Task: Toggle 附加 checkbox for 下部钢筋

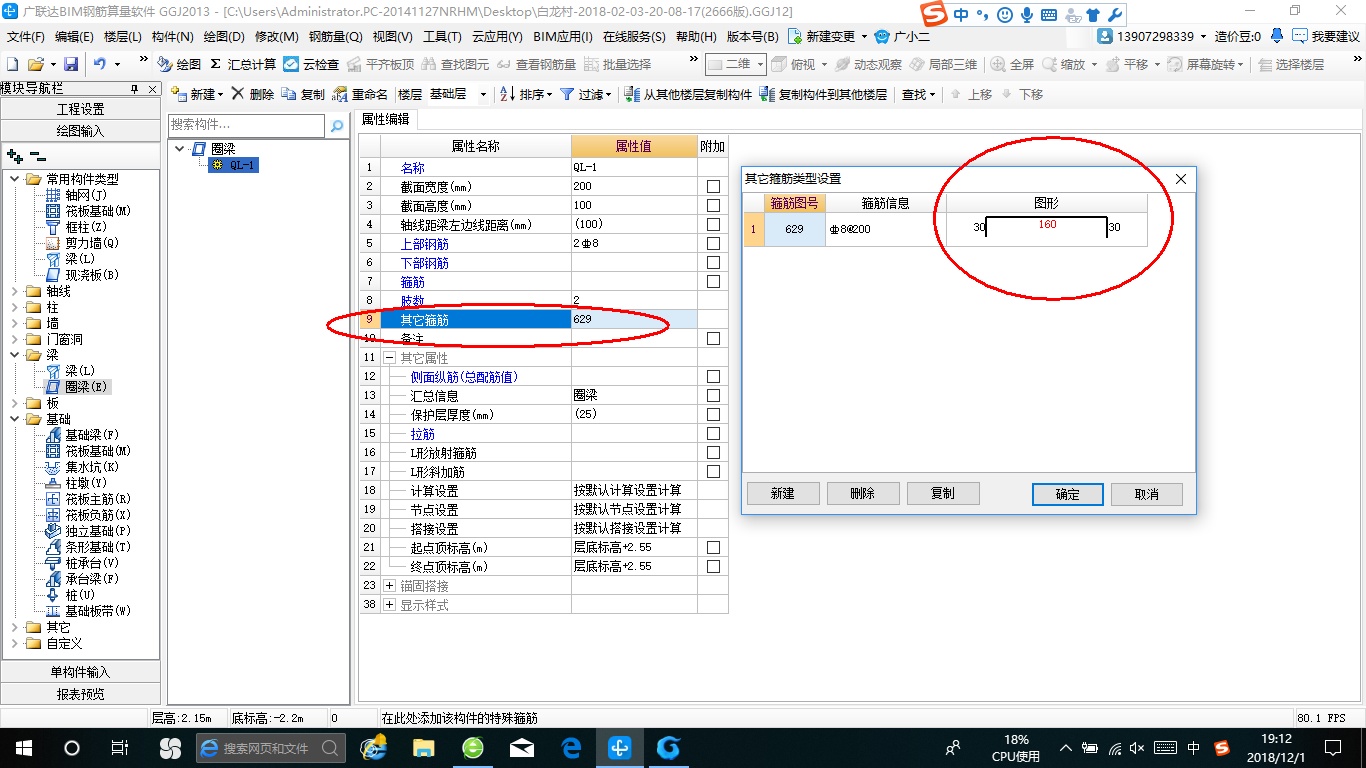Action: [x=713, y=263]
